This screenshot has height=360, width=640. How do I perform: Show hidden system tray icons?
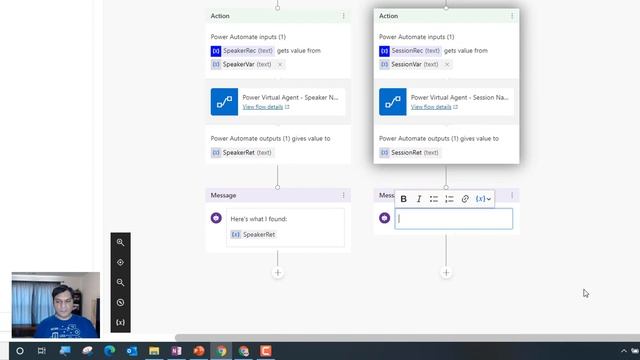624,351
